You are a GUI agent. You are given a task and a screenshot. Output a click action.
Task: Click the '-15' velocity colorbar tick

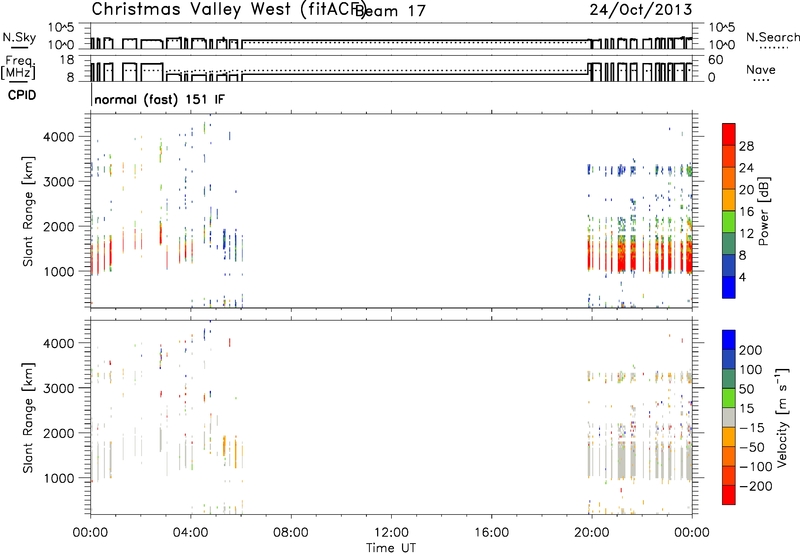(x=752, y=428)
